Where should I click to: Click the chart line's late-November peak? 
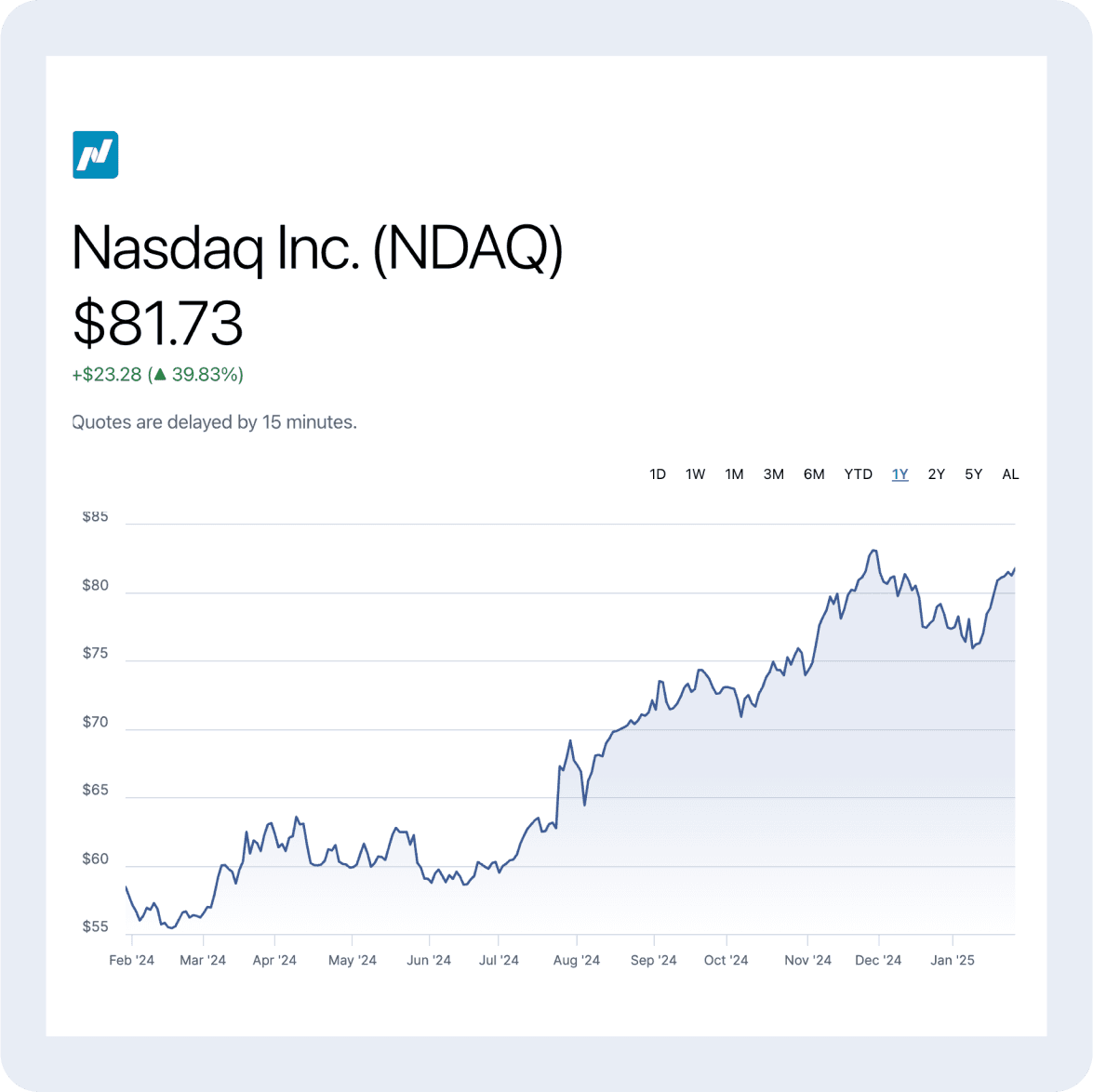pos(873,551)
